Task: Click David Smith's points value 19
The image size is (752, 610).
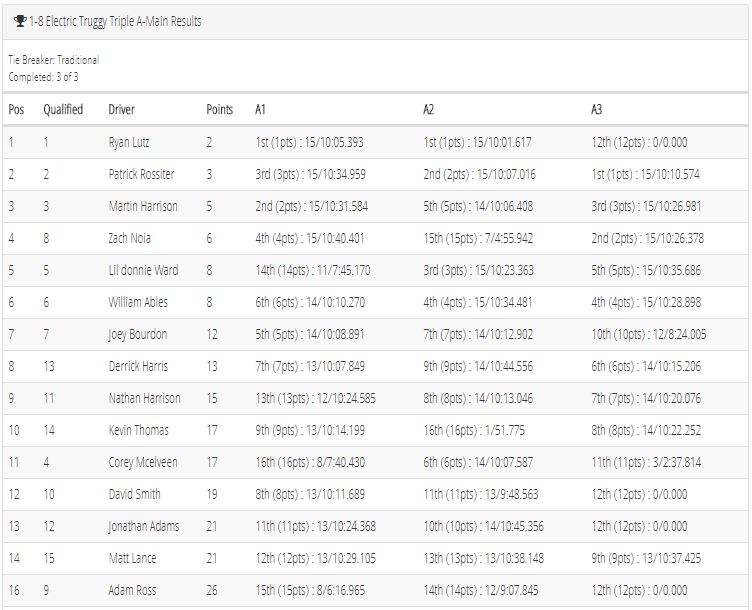Action: pyautogui.click(x=212, y=494)
